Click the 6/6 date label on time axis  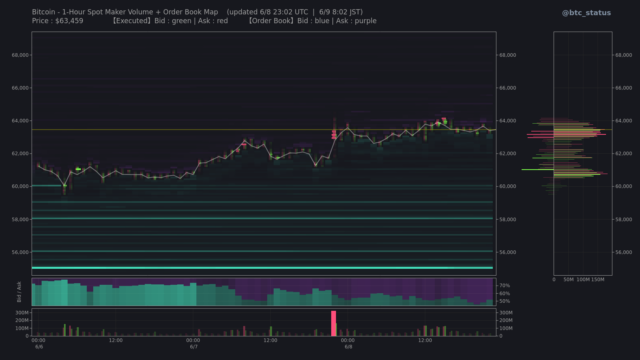(x=39, y=347)
